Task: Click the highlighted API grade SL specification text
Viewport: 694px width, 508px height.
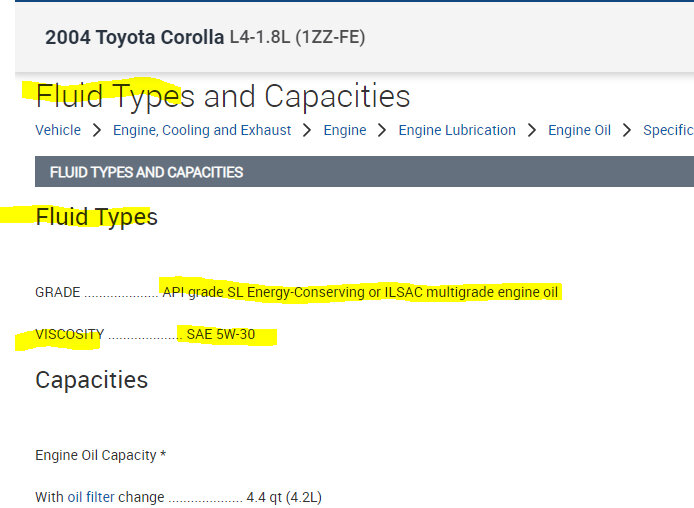Action: coord(360,292)
